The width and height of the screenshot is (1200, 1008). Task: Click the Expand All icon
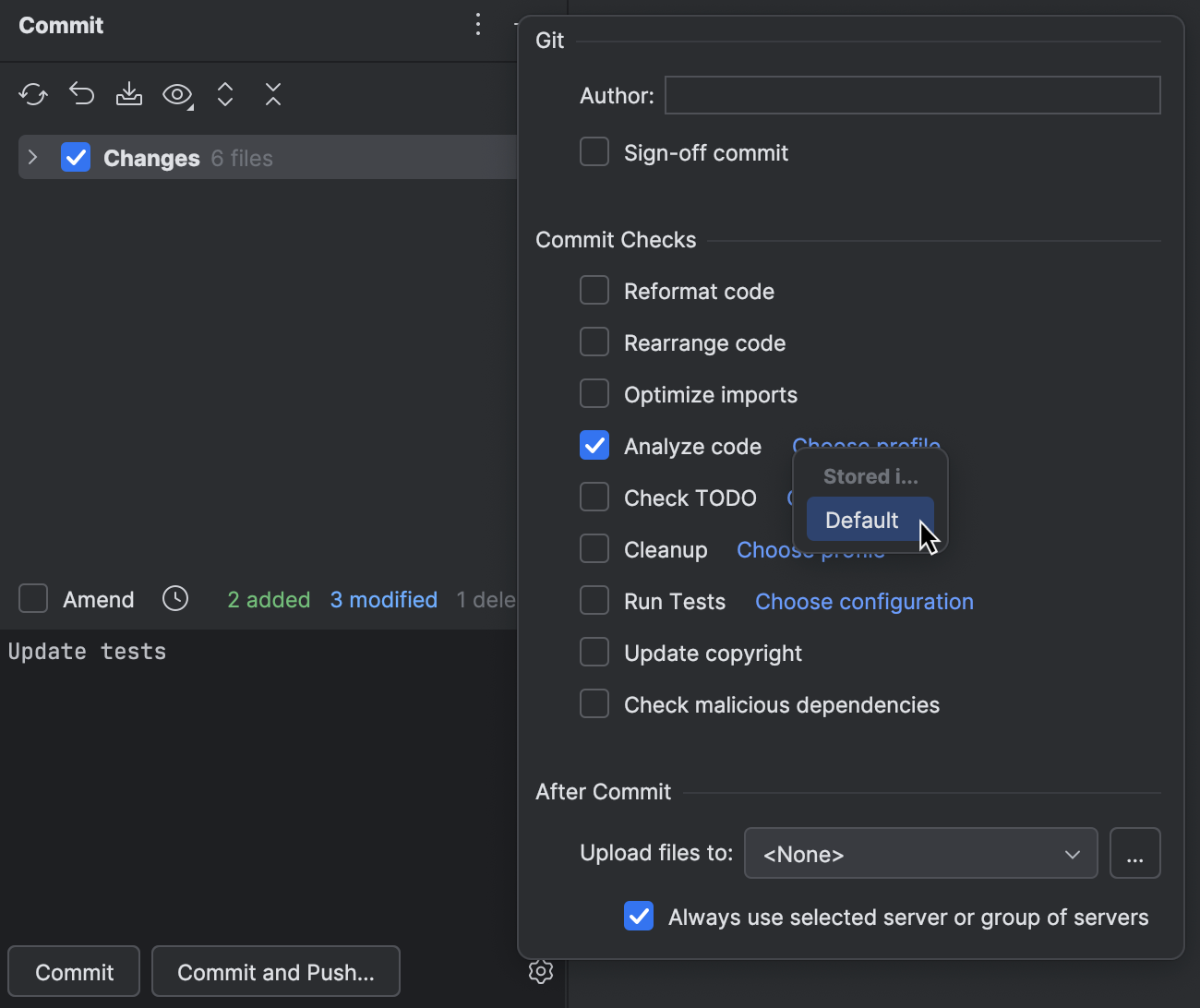pyautogui.click(x=225, y=94)
